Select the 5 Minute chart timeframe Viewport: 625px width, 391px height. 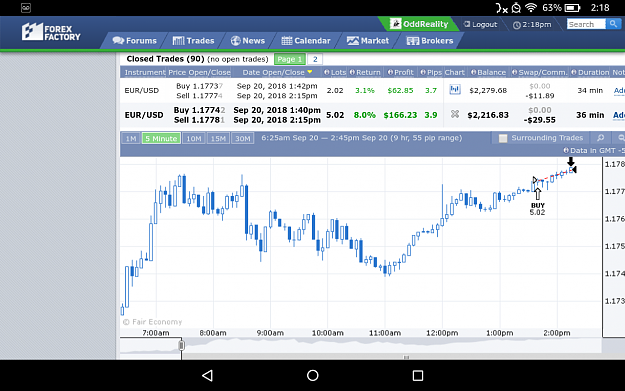(x=161, y=138)
